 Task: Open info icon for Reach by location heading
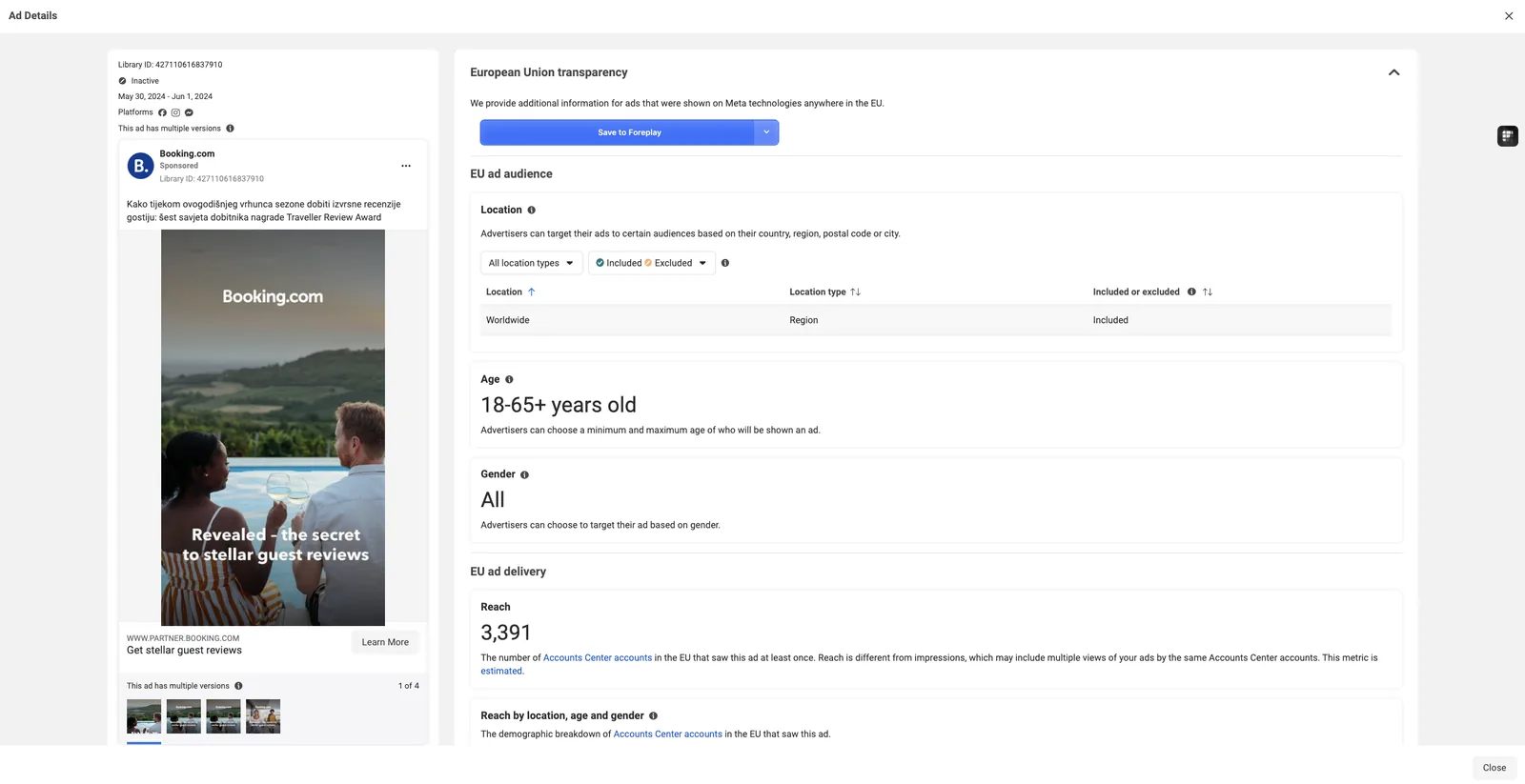tap(653, 716)
